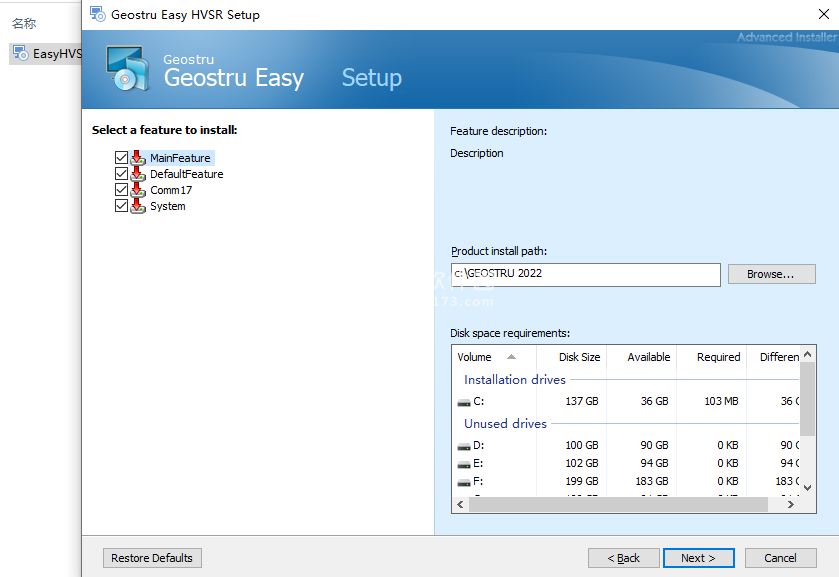Click the Required column header
This screenshot has height=577, width=839.
tap(712, 357)
